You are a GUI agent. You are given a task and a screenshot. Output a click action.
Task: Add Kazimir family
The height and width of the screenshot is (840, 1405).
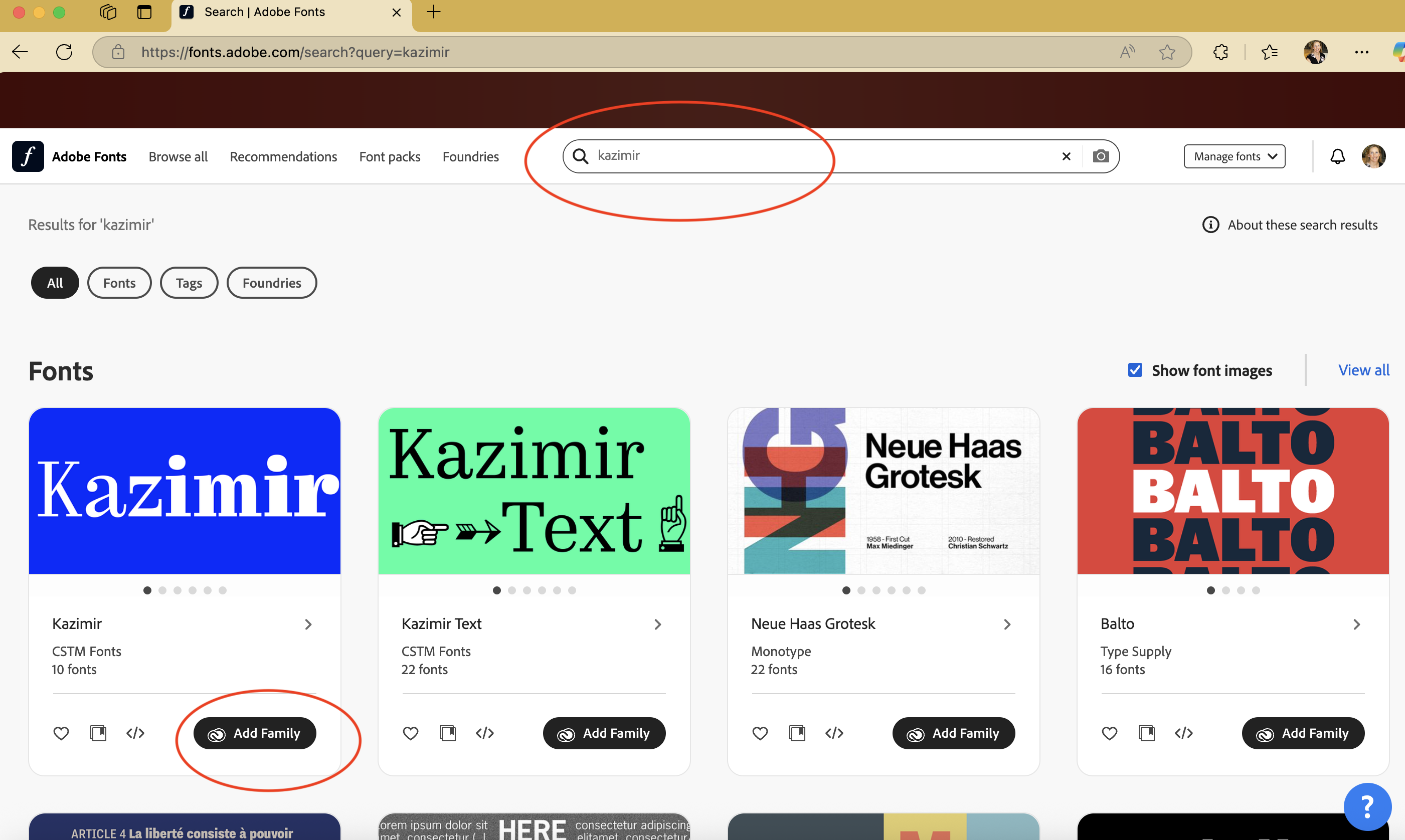tap(255, 733)
